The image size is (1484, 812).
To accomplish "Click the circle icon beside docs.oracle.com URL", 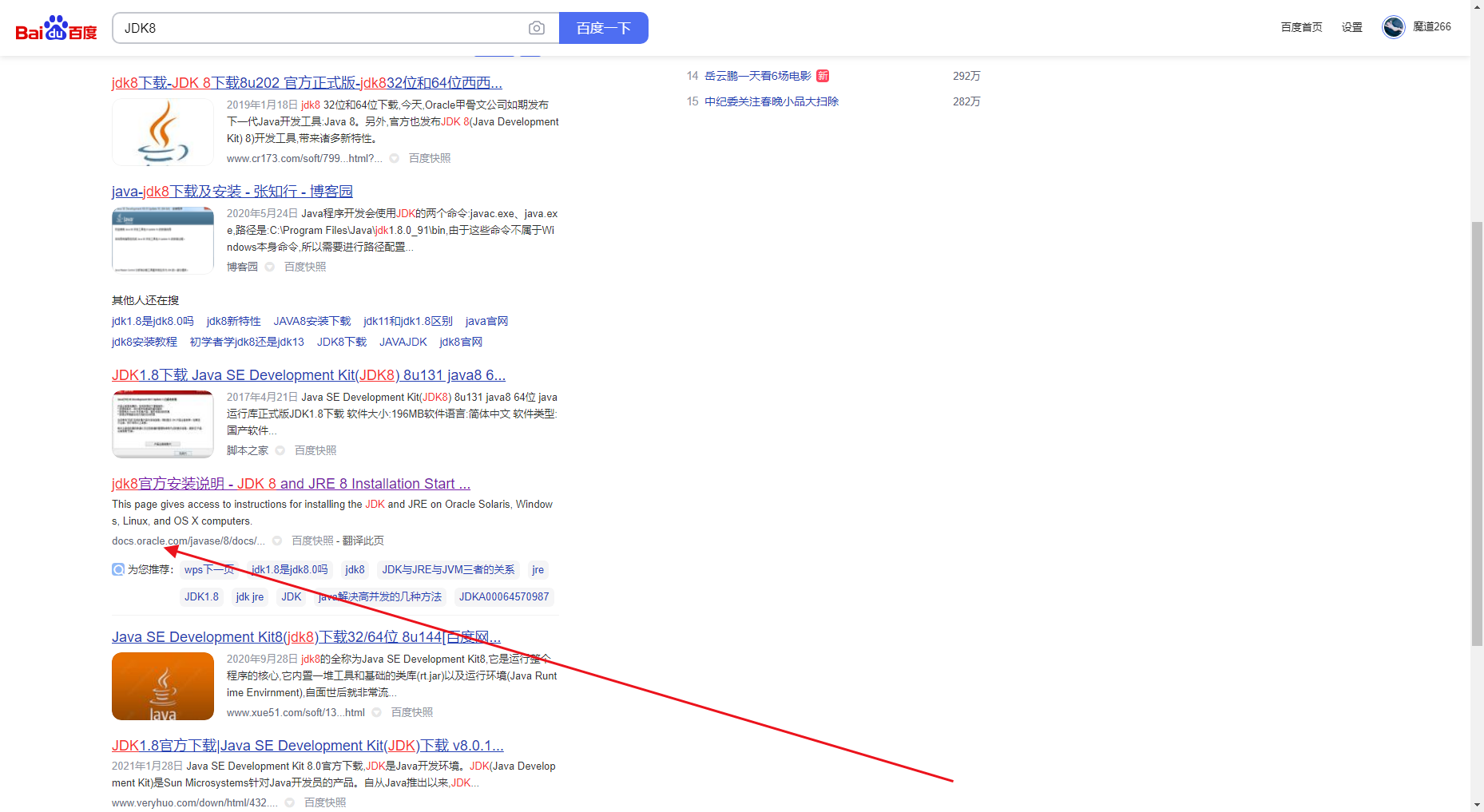I will [277, 541].
